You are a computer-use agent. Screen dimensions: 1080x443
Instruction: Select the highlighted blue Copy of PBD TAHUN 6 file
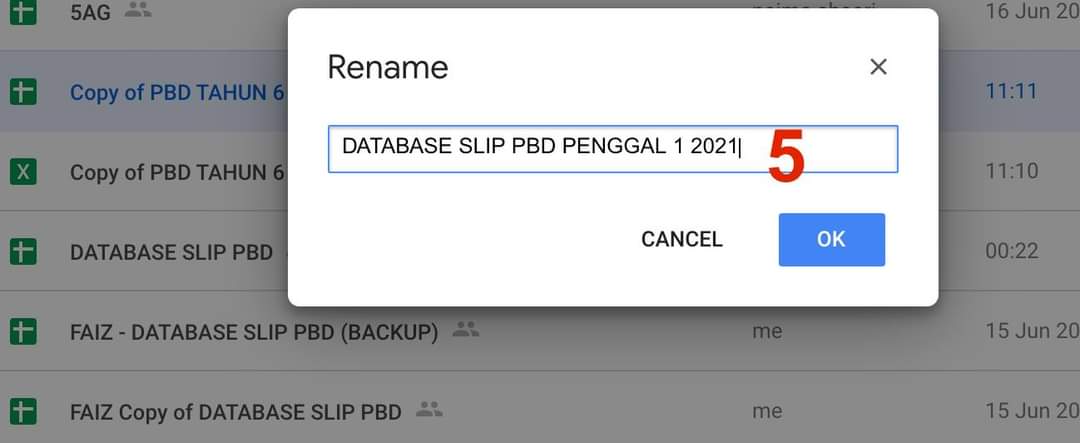coord(176,93)
